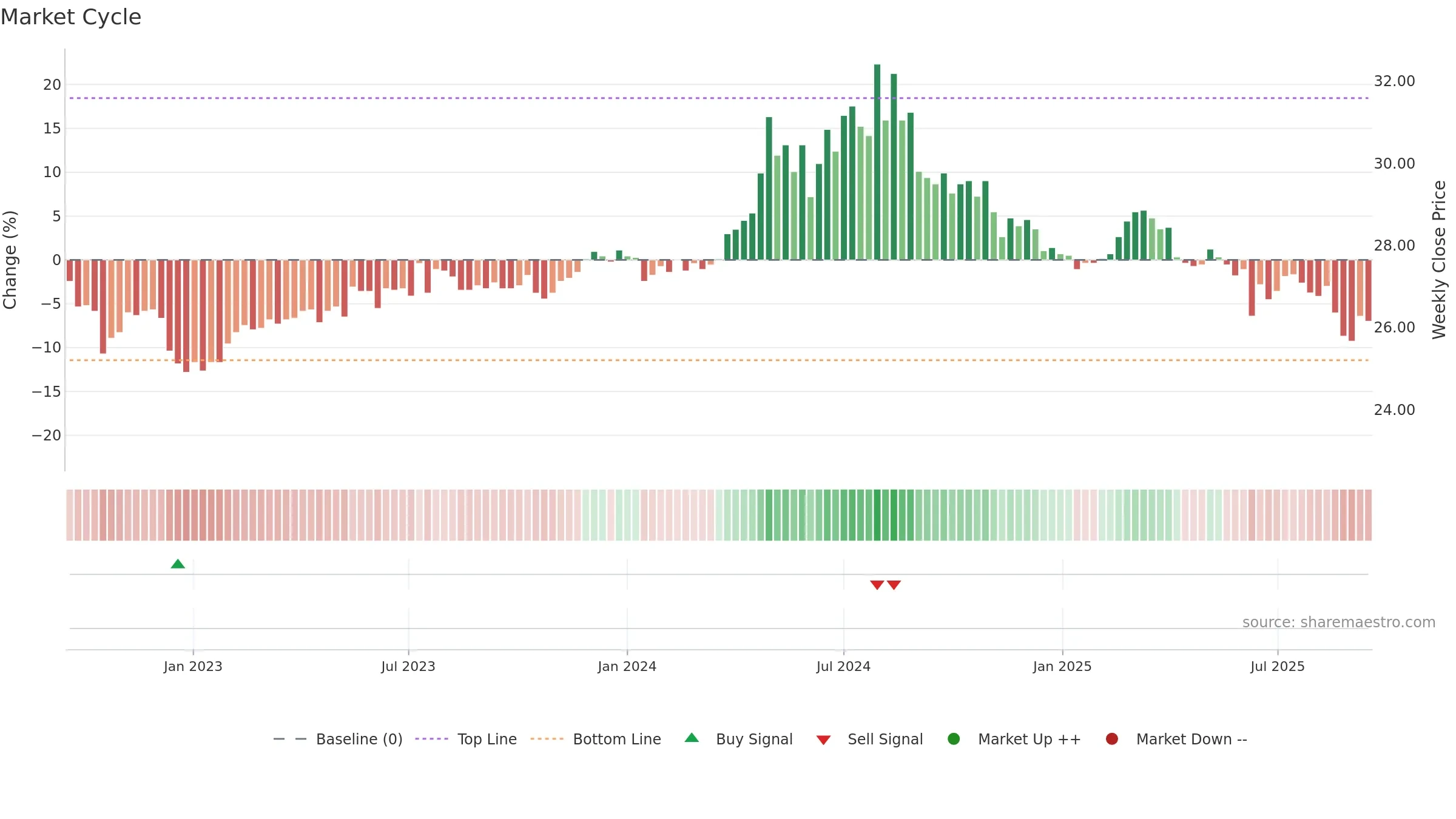Click the purple dotted Top Line on the chart

click(719, 98)
